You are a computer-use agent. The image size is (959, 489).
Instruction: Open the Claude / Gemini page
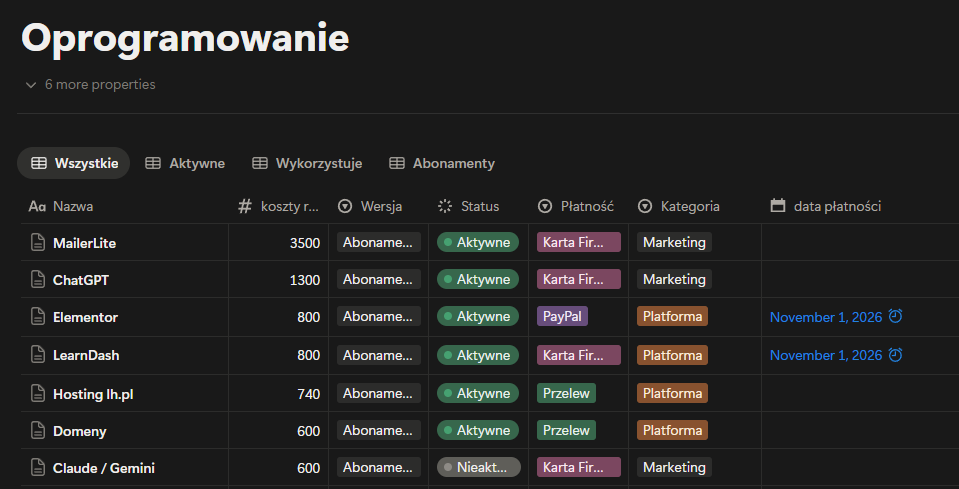104,468
